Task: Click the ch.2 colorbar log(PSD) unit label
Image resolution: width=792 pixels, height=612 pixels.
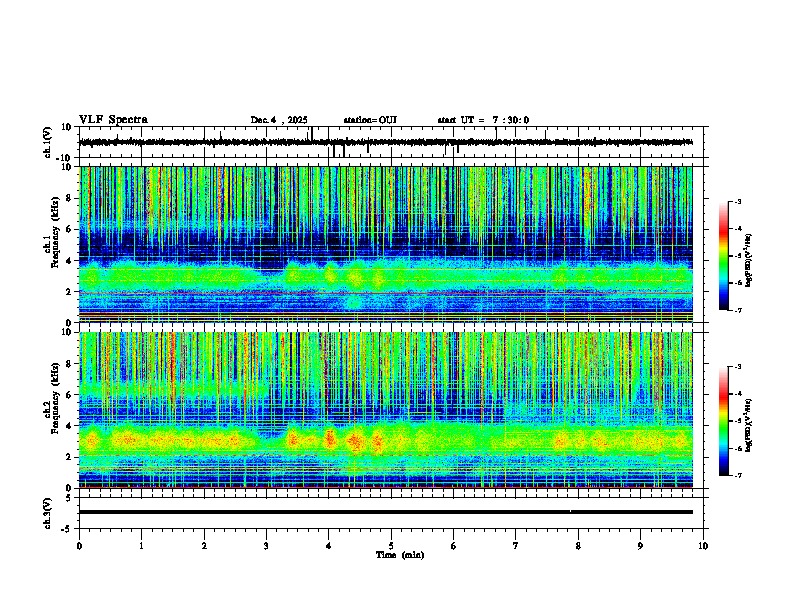Action: pyautogui.click(x=749, y=425)
